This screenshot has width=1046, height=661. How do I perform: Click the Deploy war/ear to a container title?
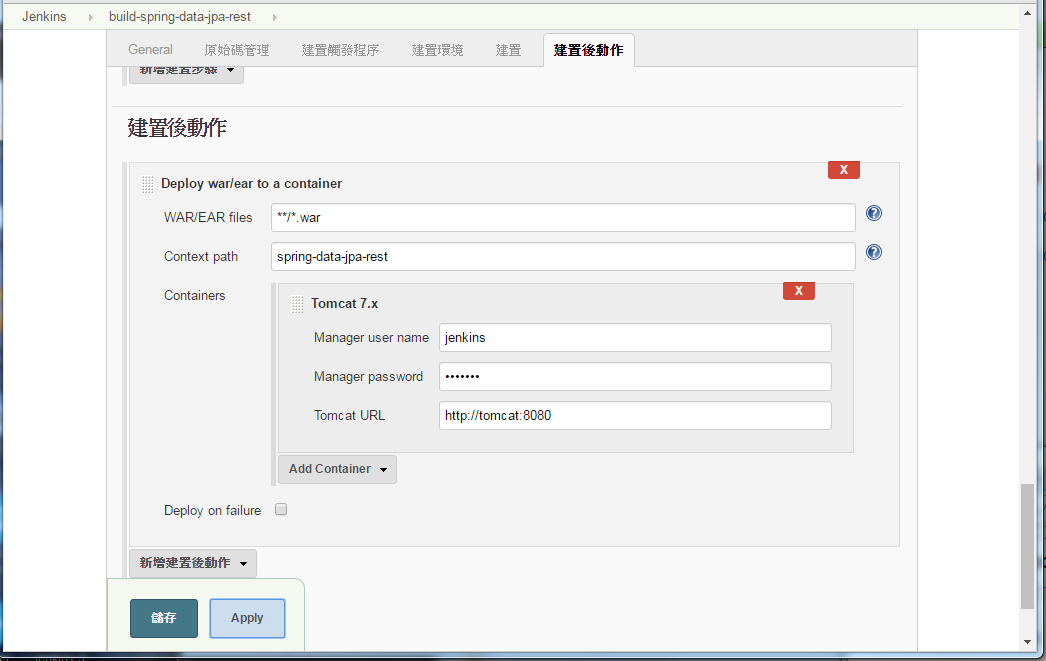click(251, 183)
